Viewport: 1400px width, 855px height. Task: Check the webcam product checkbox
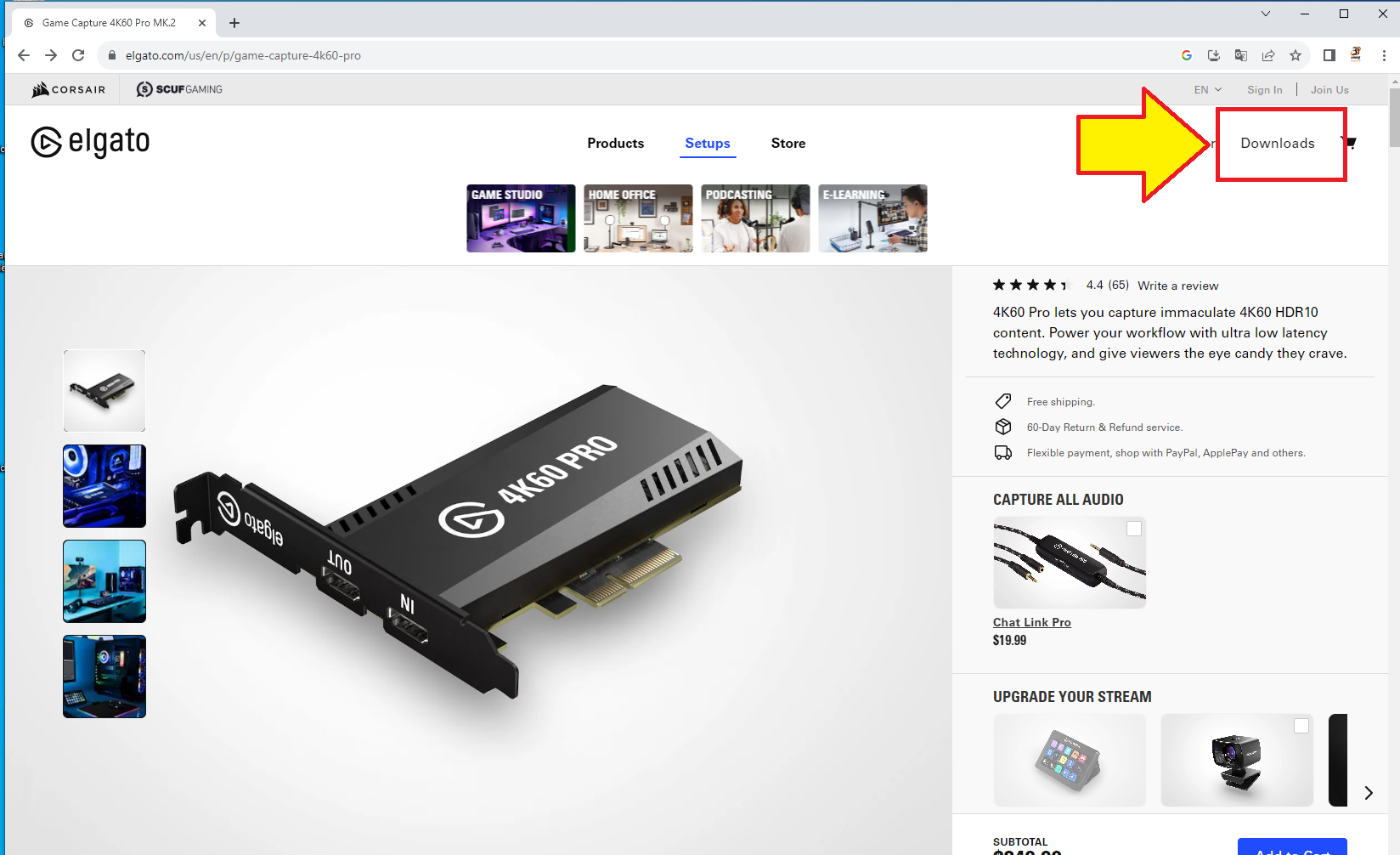click(x=1301, y=726)
